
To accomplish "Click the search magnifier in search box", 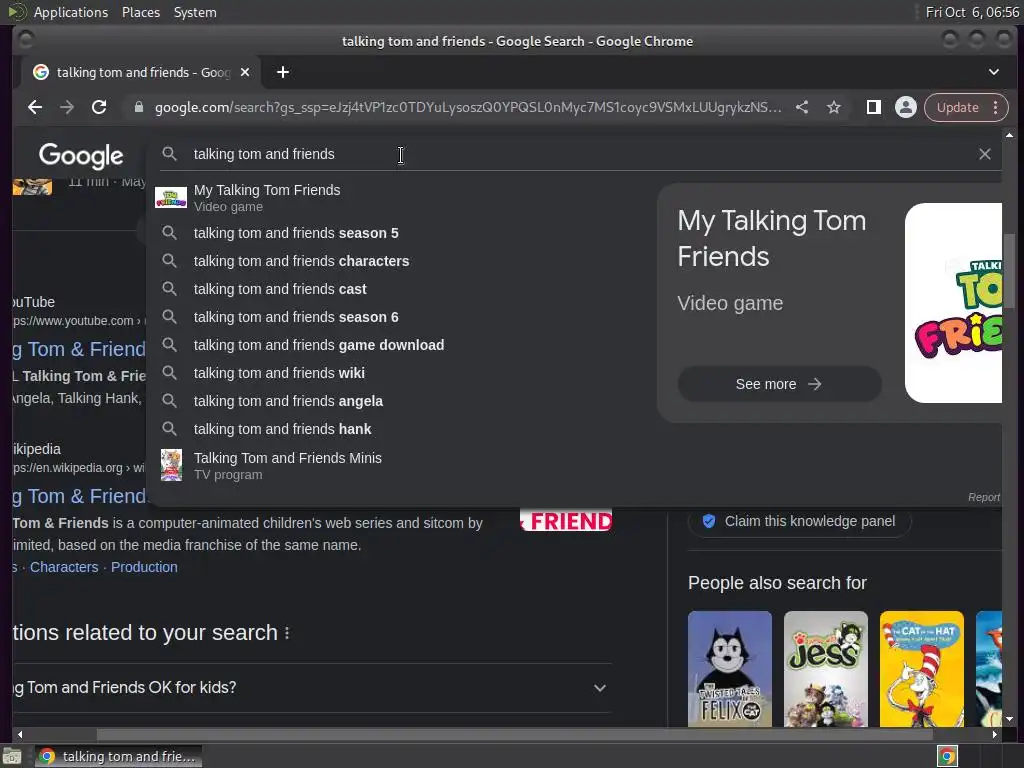I will [169, 154].
